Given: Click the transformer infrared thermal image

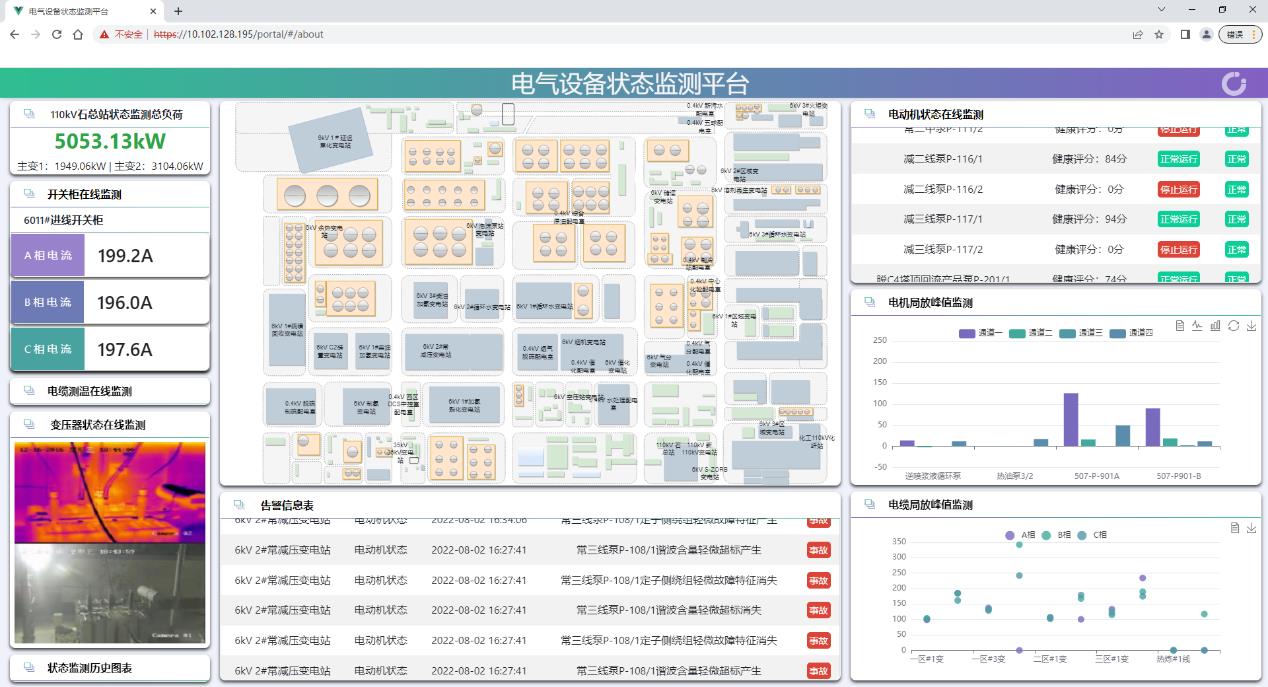Looking at the screenshot, I should (110, 492).
